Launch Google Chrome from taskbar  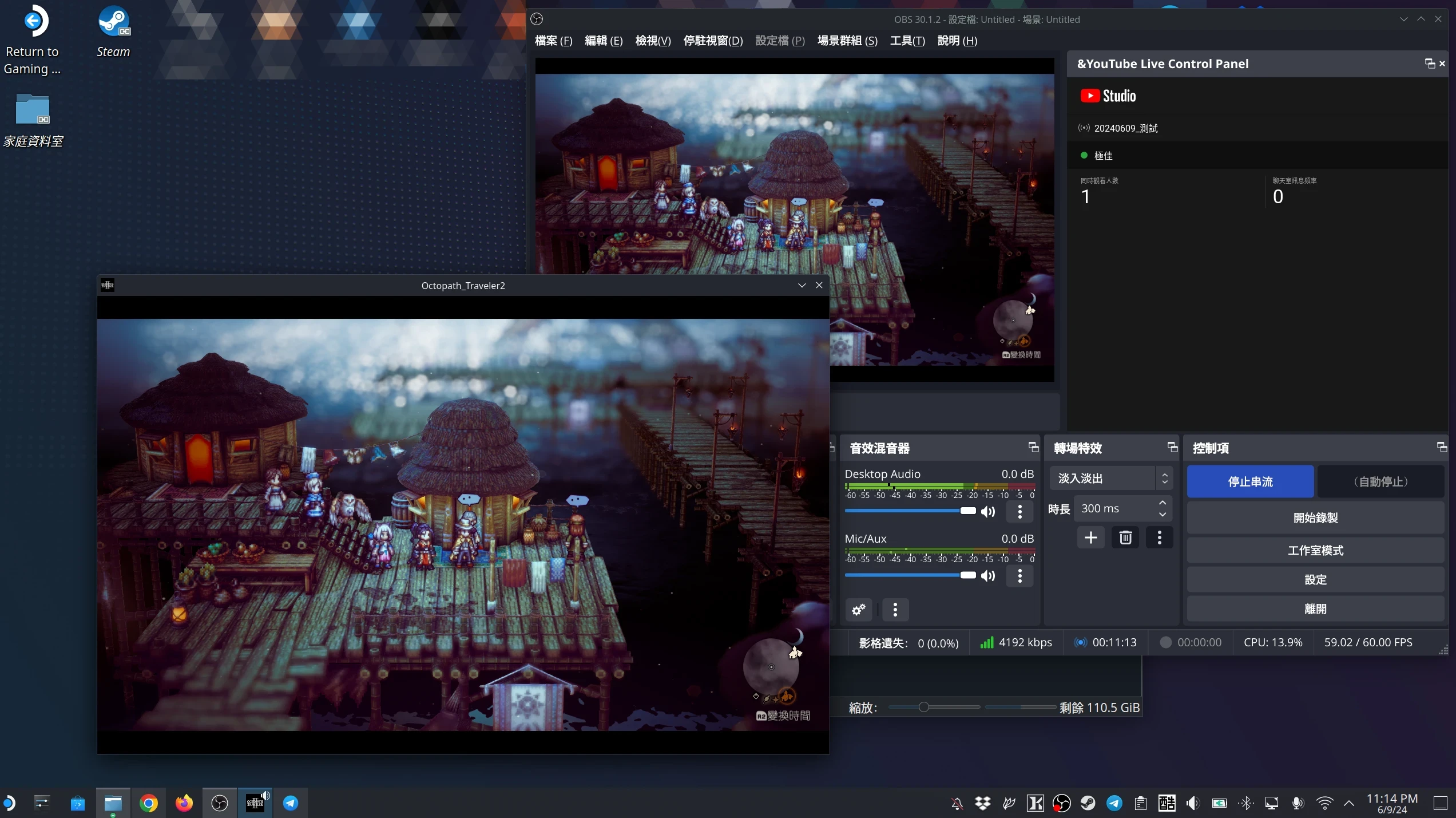(x=149, y=803)
